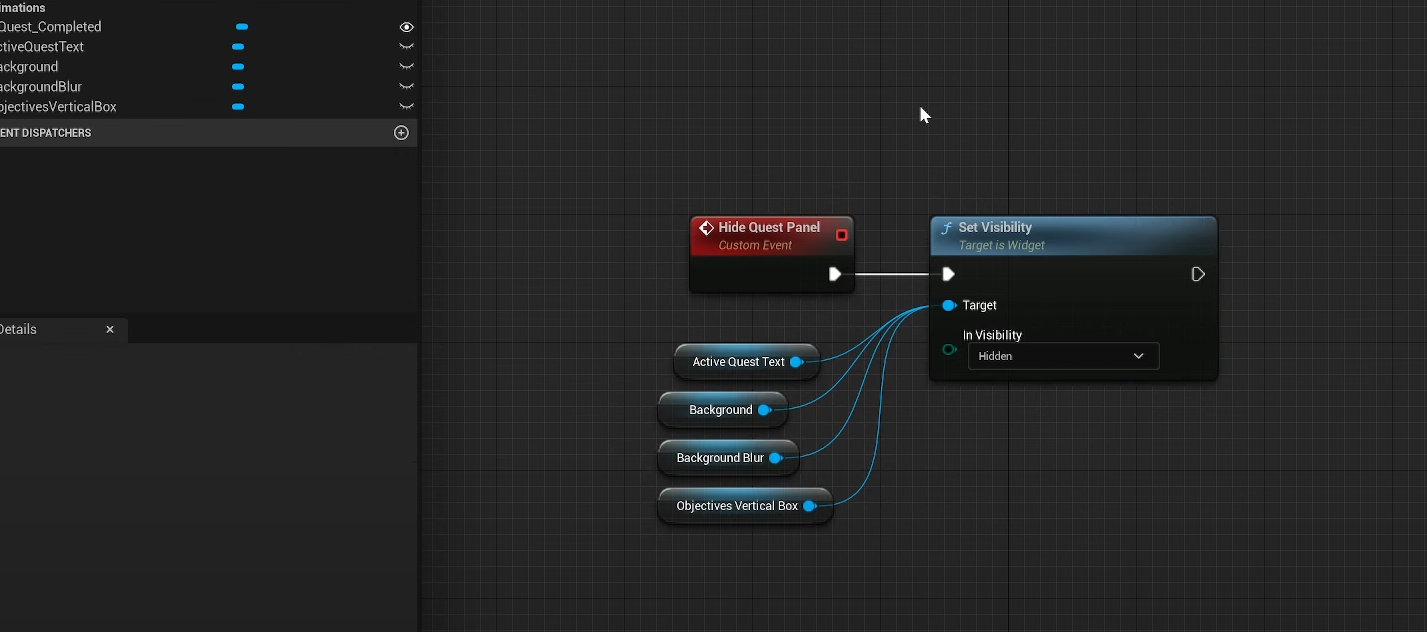Switch to the Details tab
The width and height of the screenshot is (1427, 632).
click(x=20, y=329)
